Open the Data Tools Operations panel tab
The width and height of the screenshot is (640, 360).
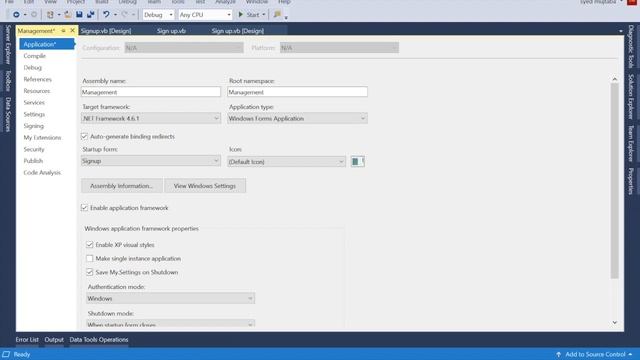pyautogui.click(x=99, y=340)
